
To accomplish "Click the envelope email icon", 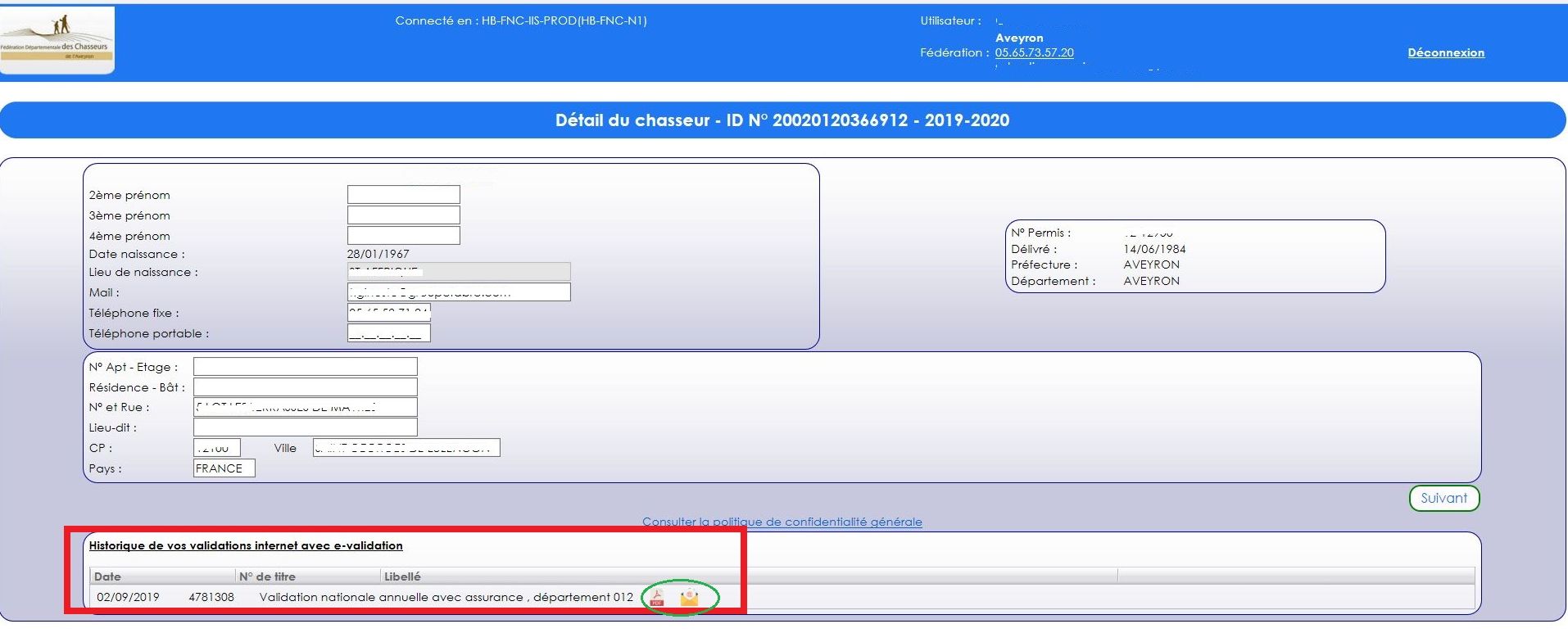I will point(690,598).
